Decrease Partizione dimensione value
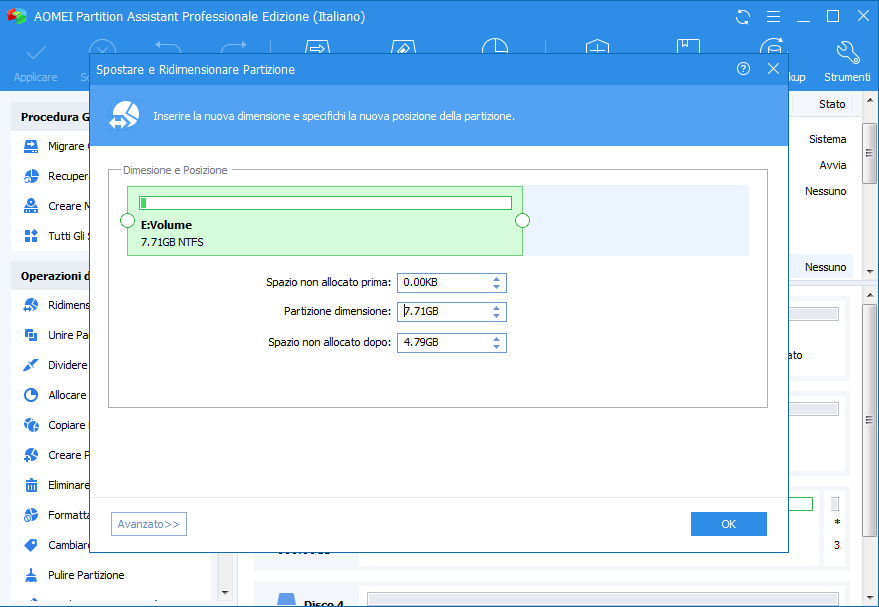 (496, 316)
